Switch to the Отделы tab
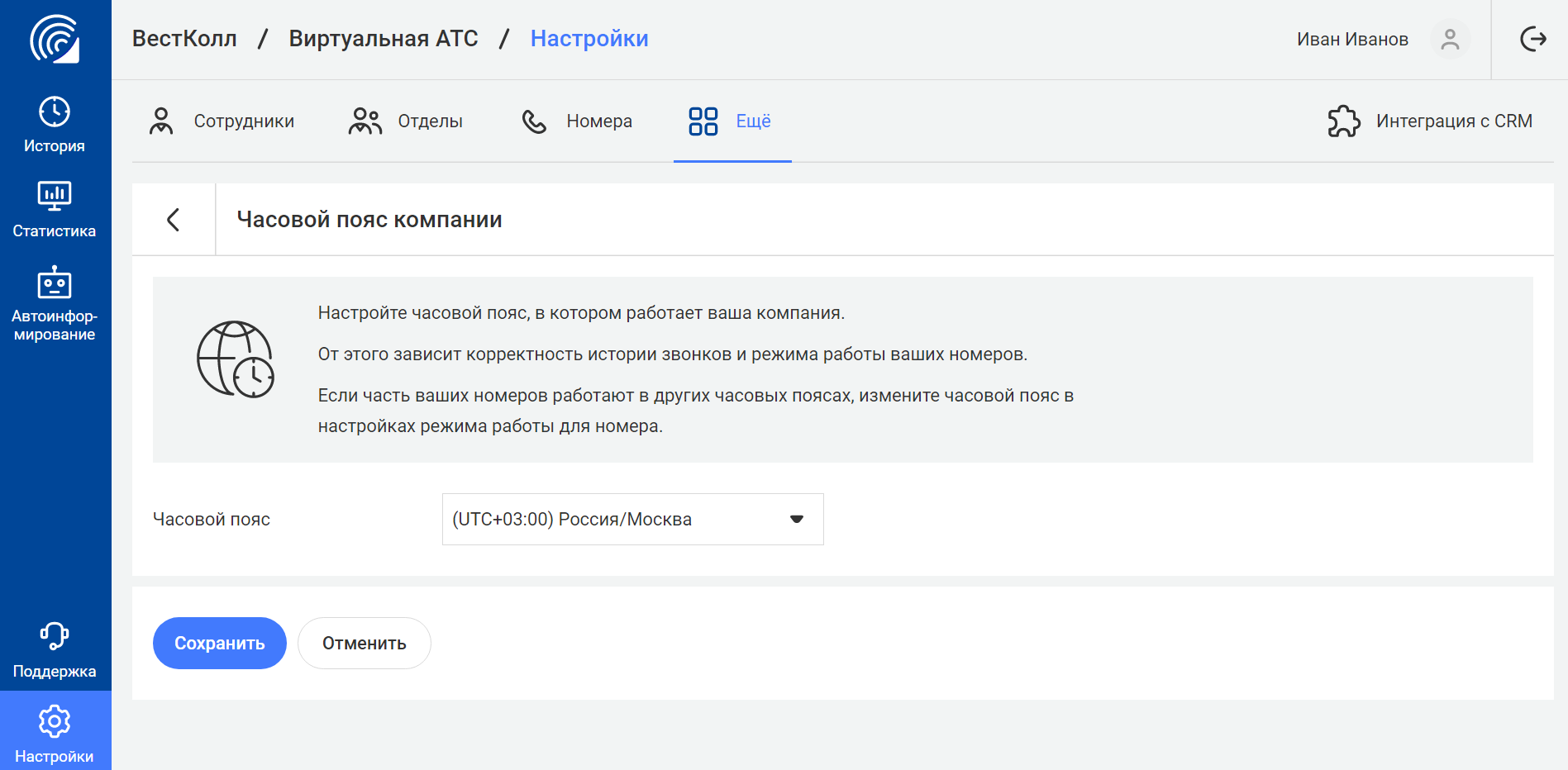 (x=406, y=121)
